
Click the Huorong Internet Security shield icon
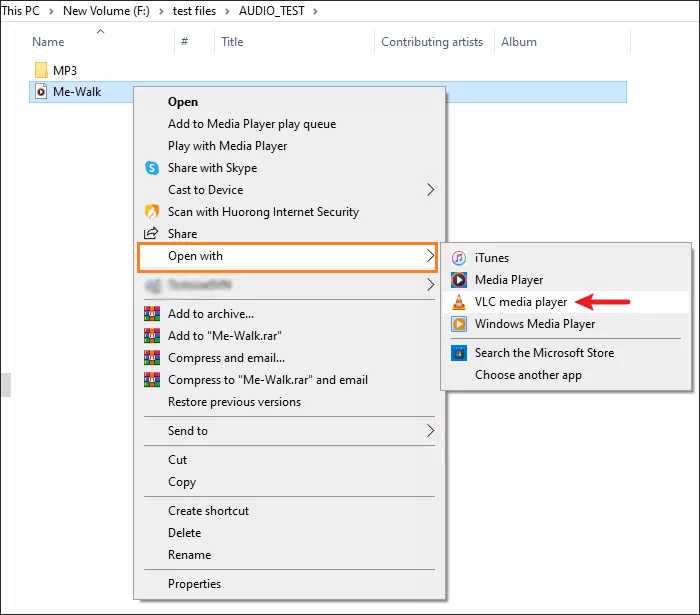click(152, 212)
